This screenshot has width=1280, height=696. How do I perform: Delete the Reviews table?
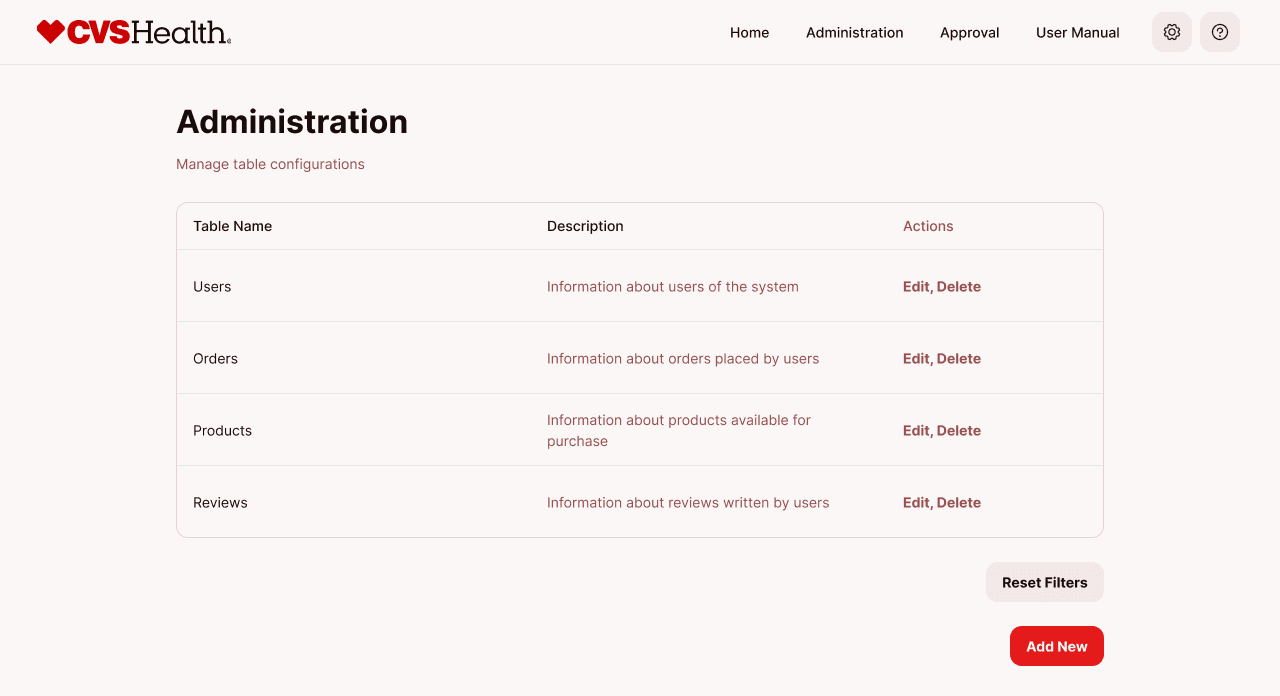(x=959, y=502)
